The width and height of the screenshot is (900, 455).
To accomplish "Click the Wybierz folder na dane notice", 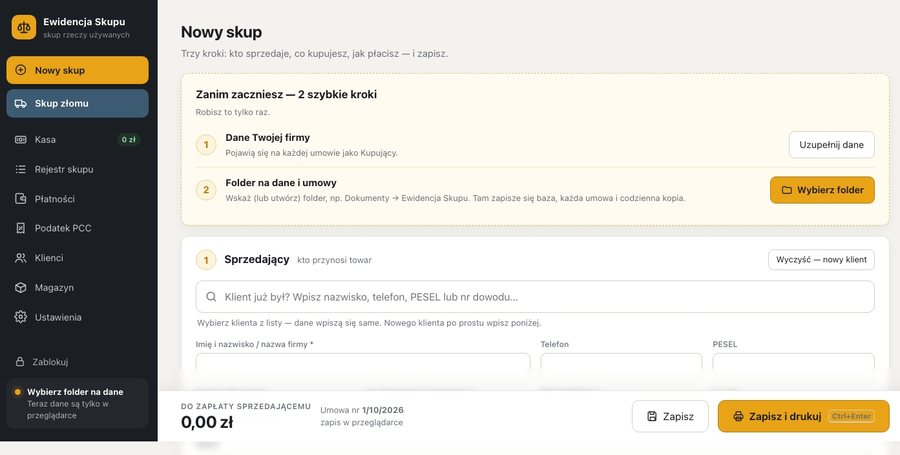I will tap(77, 403).
